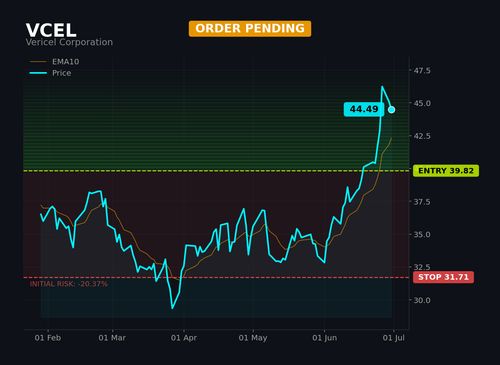Click the 01 Feb date label
This screenshot has height=365, width=500.
[48, 338]
